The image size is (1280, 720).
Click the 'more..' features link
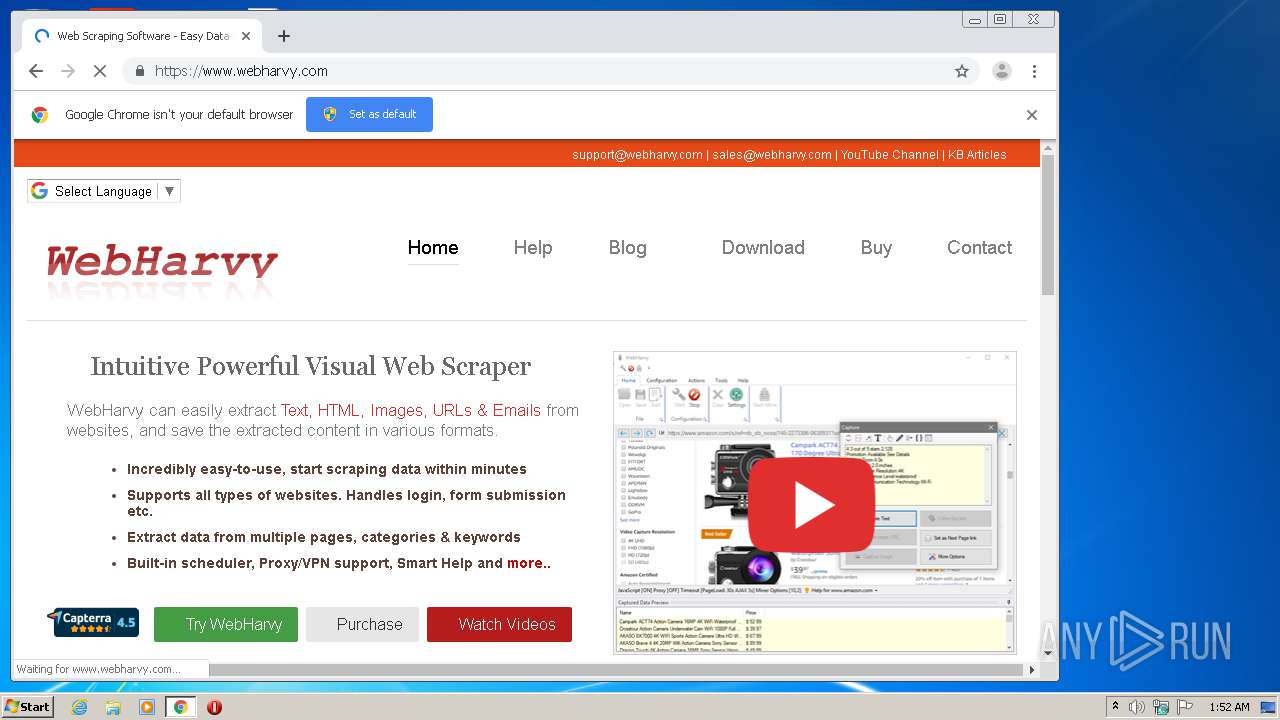point(529,563)
